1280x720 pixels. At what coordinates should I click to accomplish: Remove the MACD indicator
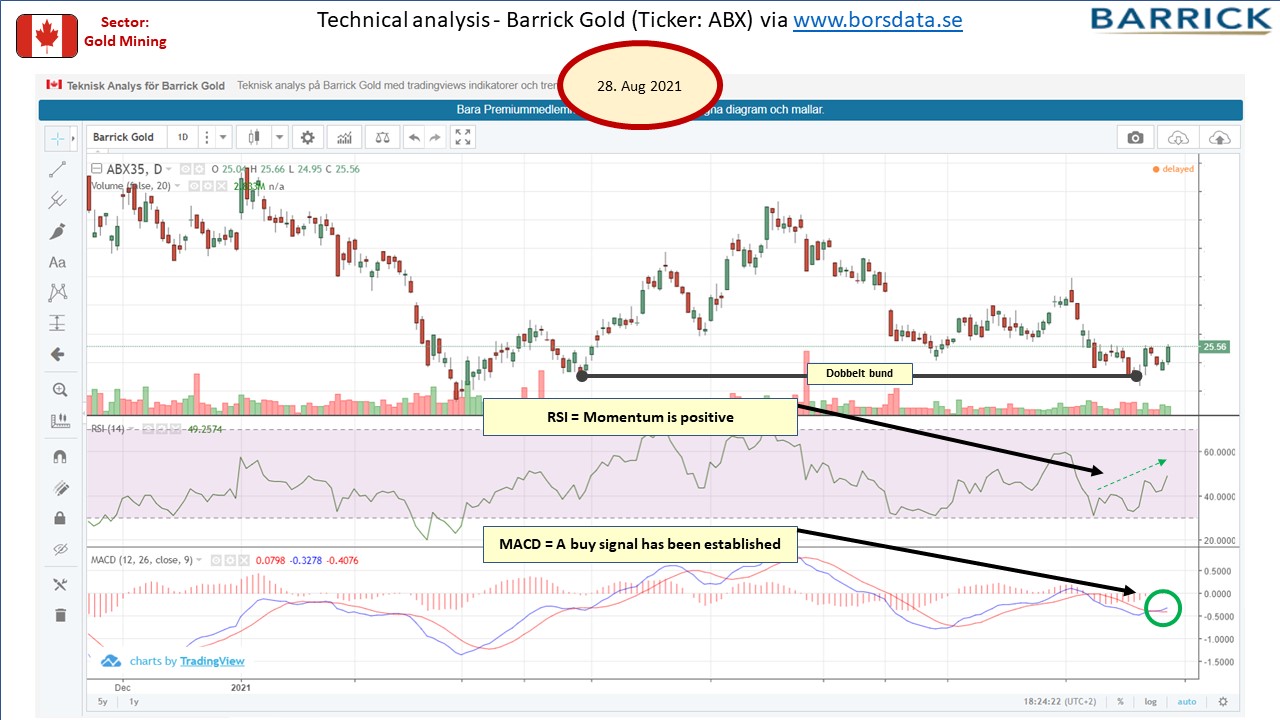[x=243, y=560]
